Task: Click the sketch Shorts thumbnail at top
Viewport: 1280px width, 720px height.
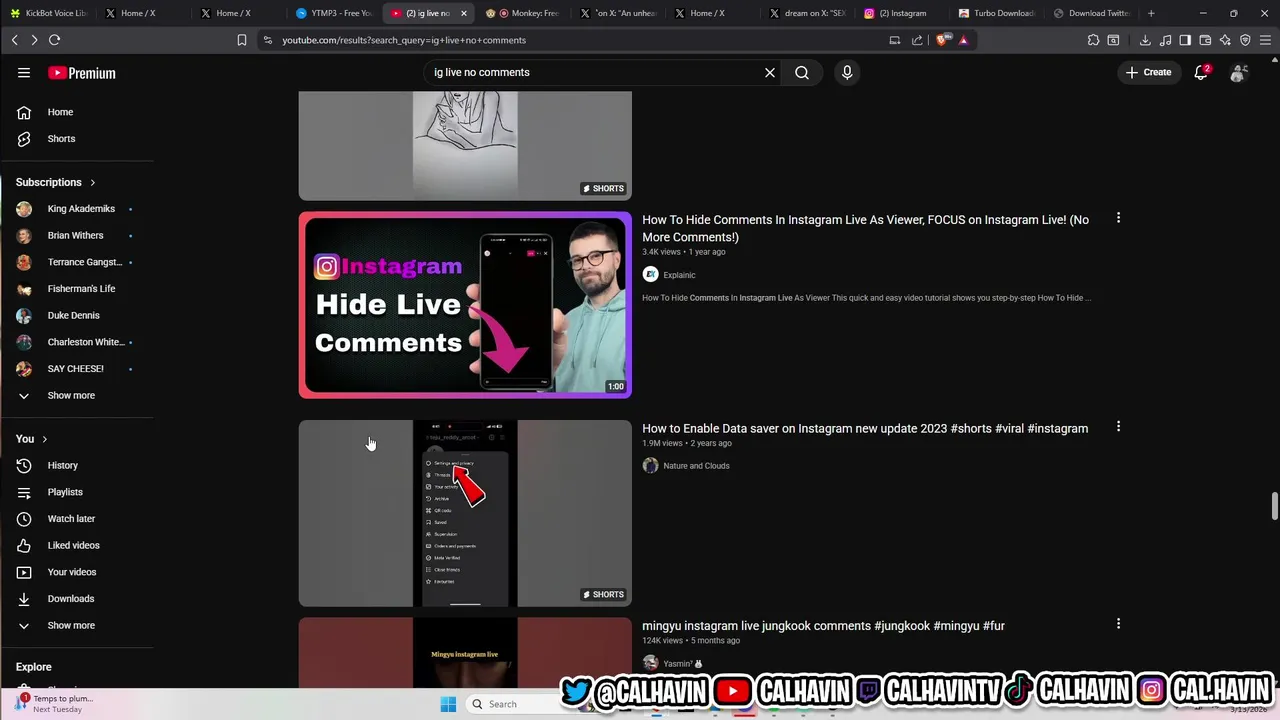Action: (x=465, y=146)
